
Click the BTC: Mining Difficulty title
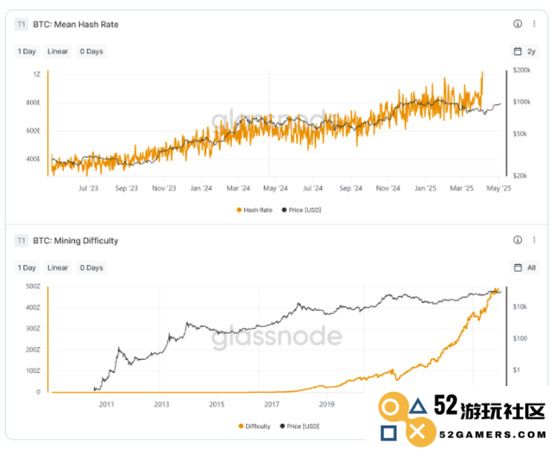pyautogui.click(x=75, y=241)
